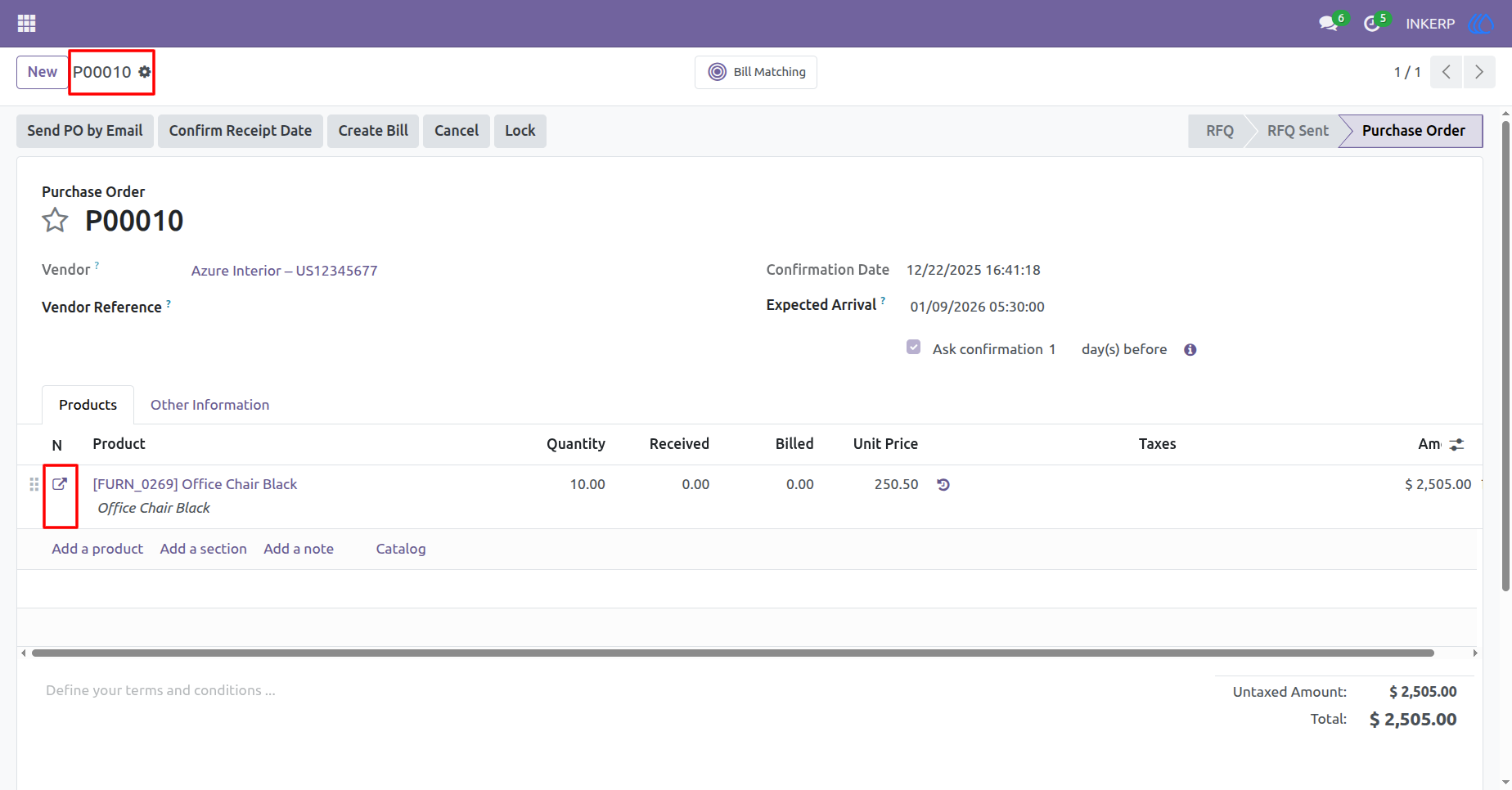Image resolution: width=1512 pixels, height=790 pixels.
Task: Click the Purchase Order status stage
Action: 1413,131
